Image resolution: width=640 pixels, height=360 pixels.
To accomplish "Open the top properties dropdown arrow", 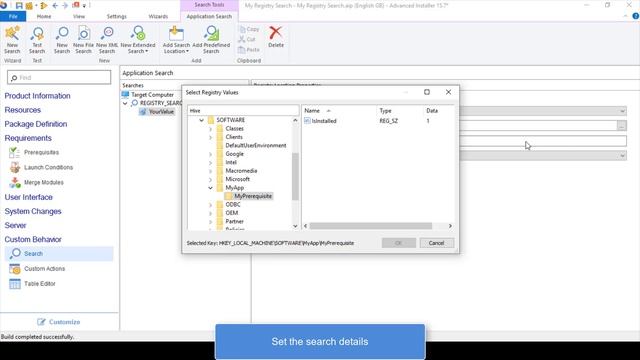I will point(622,111).
